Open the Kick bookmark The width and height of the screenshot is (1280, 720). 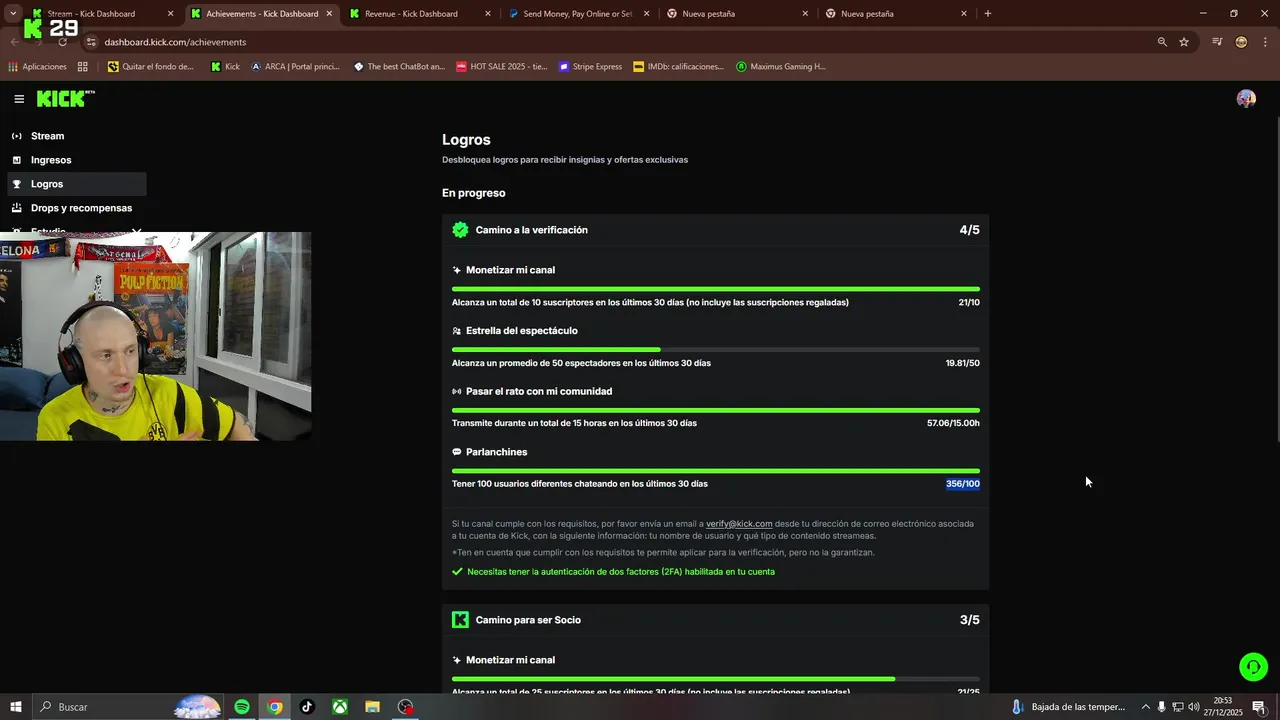tap(225, 67)
